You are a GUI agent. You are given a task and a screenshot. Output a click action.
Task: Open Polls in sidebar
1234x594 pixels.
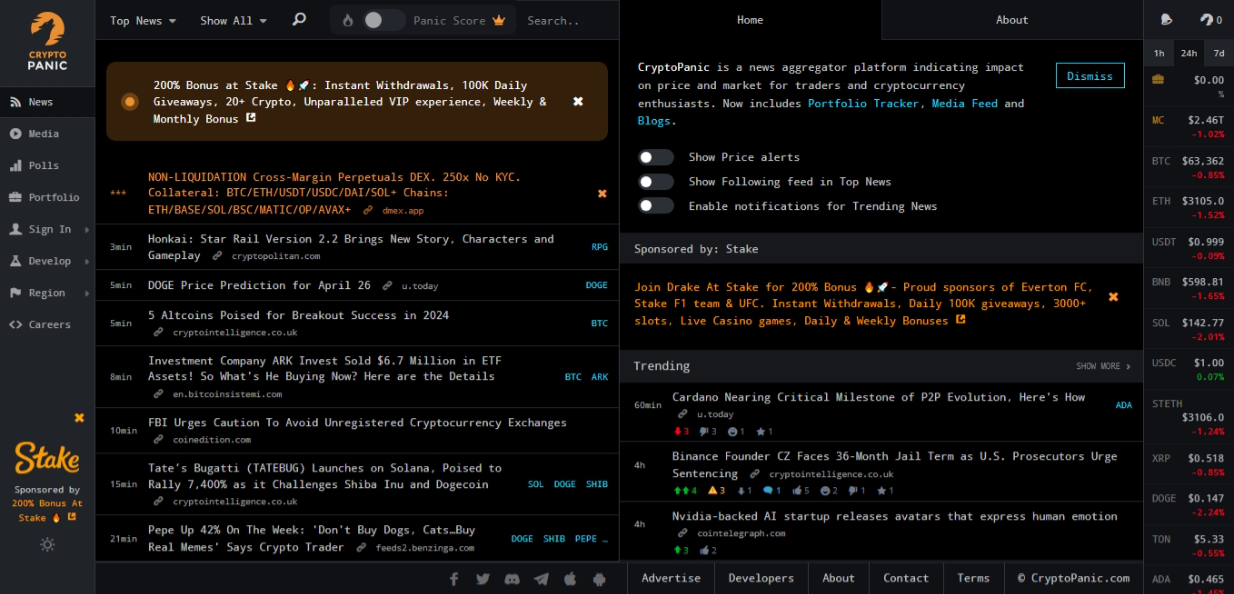[47, 166]
